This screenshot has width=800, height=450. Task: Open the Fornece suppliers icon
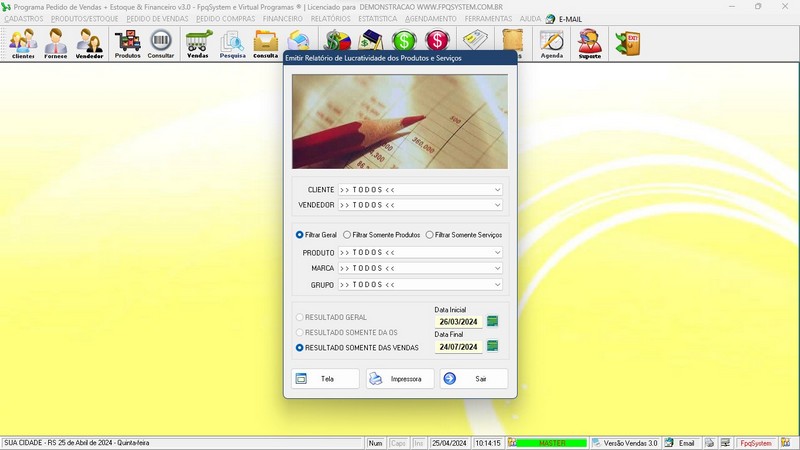coord(56,43)
